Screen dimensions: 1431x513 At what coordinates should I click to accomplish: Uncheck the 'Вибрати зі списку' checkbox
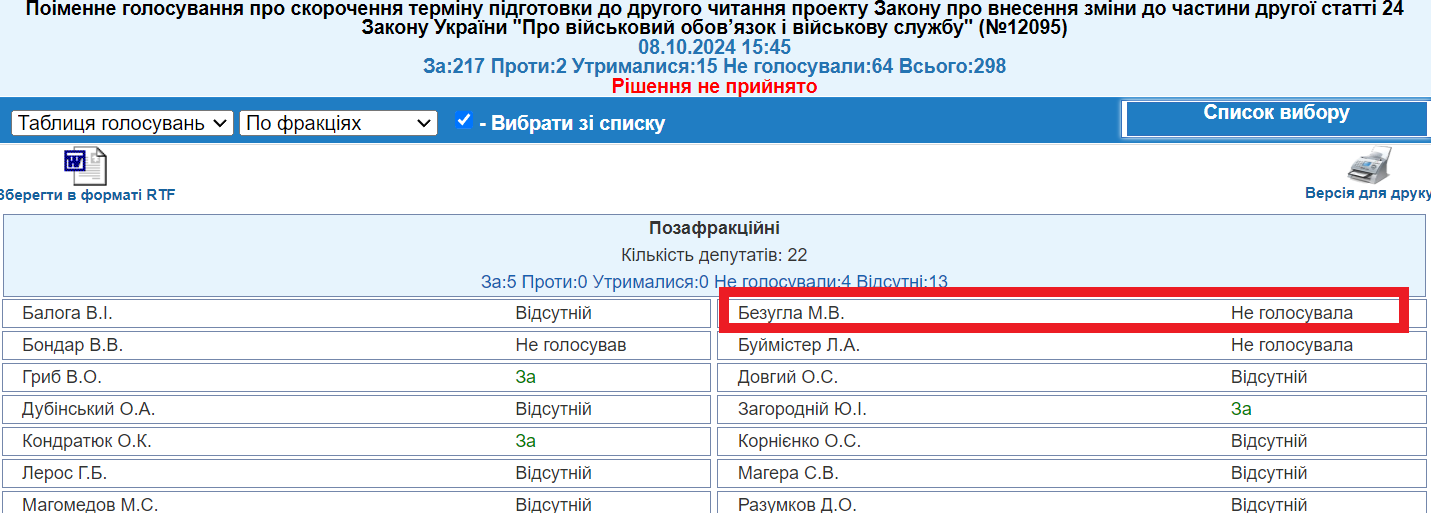click(464, 121)
